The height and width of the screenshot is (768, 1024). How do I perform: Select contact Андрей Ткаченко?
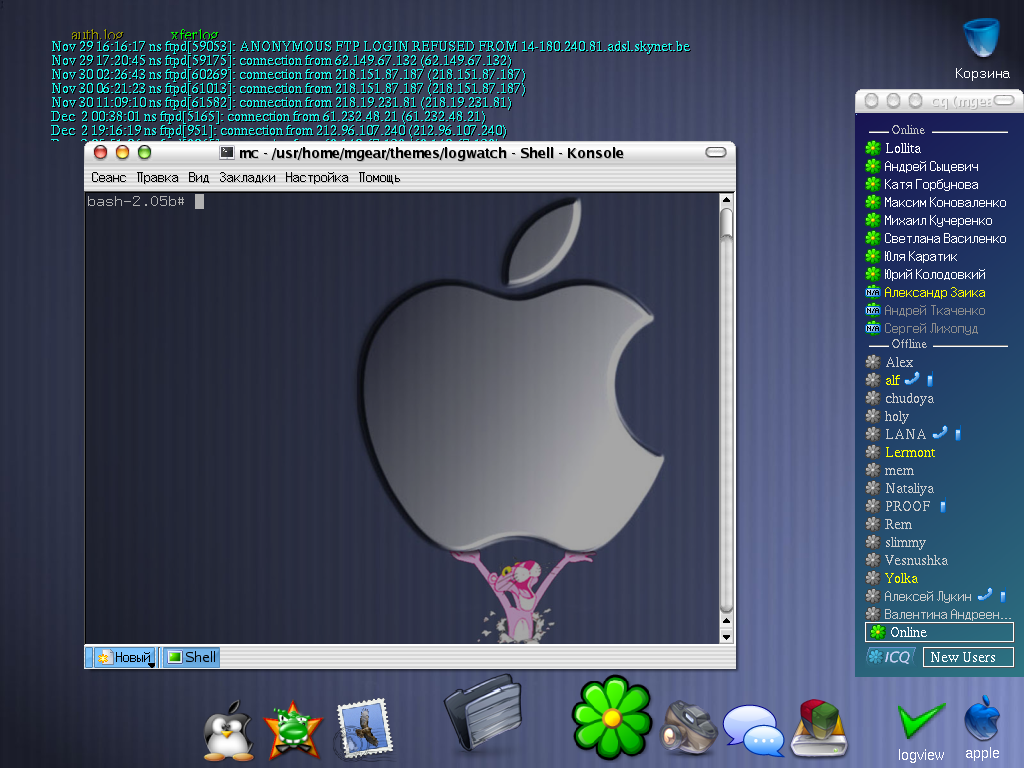(x=935, y=311)
